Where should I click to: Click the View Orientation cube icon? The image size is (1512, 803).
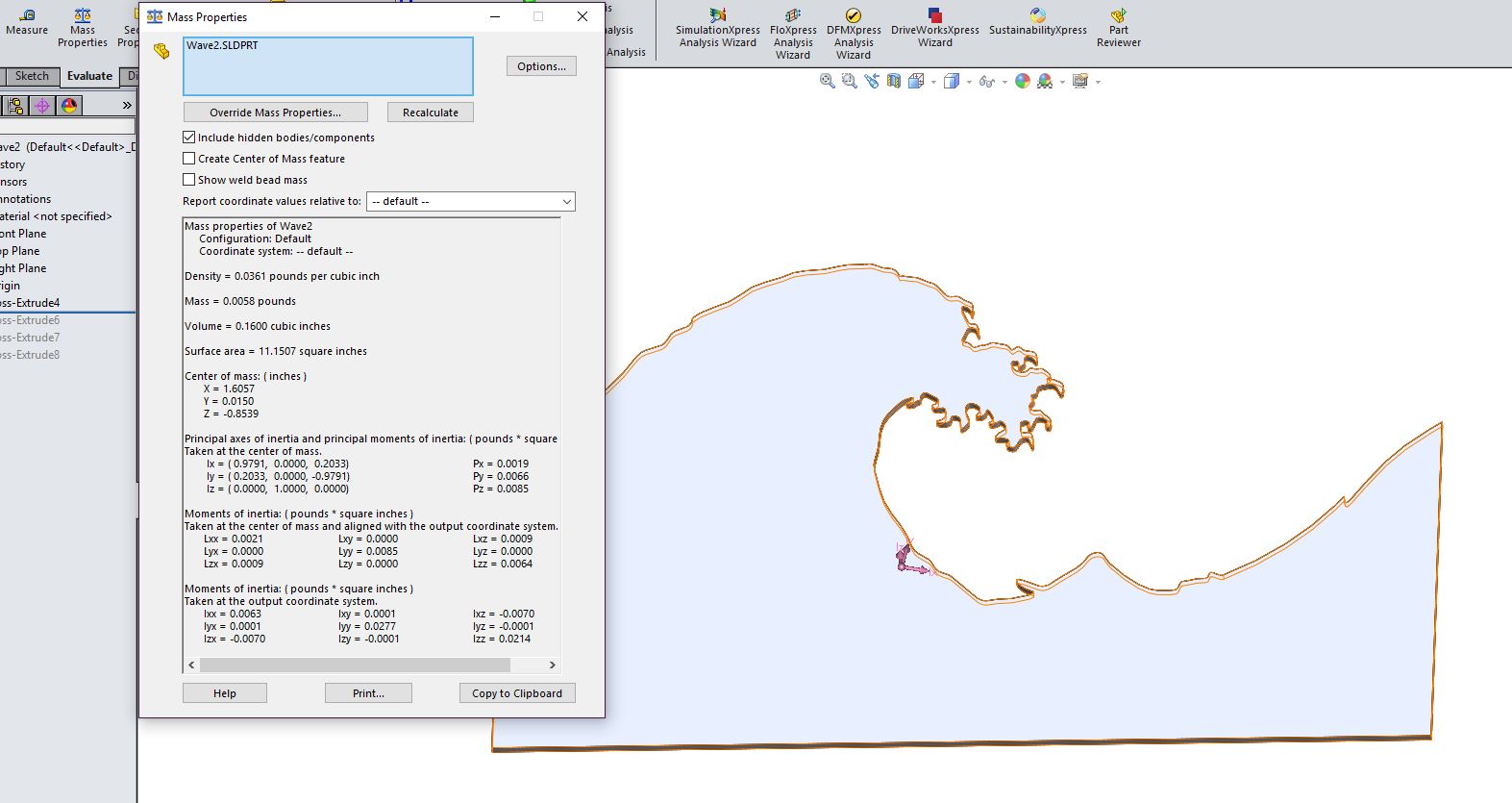(916, 82)
